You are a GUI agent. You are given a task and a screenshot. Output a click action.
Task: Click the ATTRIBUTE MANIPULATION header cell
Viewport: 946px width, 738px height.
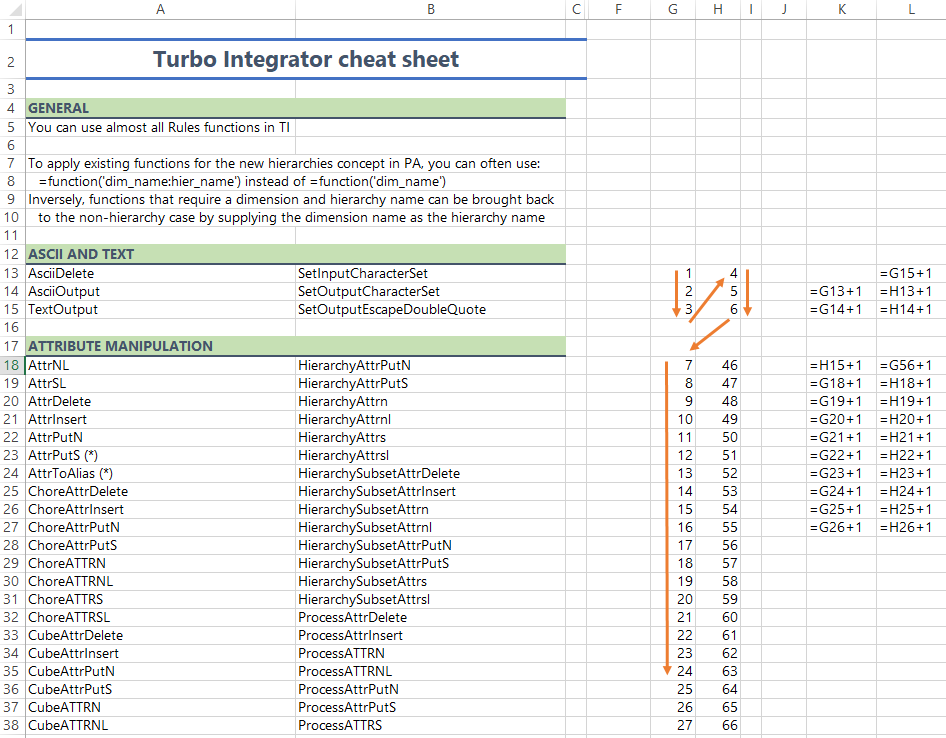[x=160, y=346]
